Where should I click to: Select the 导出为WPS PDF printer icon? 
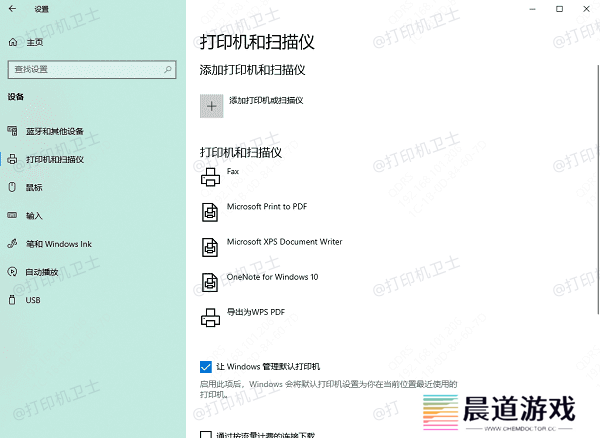(210, 318)
